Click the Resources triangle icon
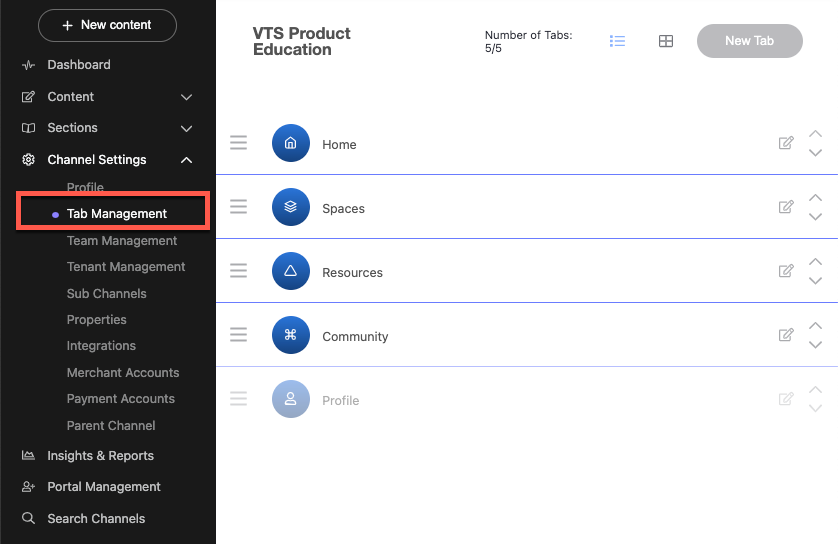Viewport: 838px width, 544px height. [x=291, y=271]
